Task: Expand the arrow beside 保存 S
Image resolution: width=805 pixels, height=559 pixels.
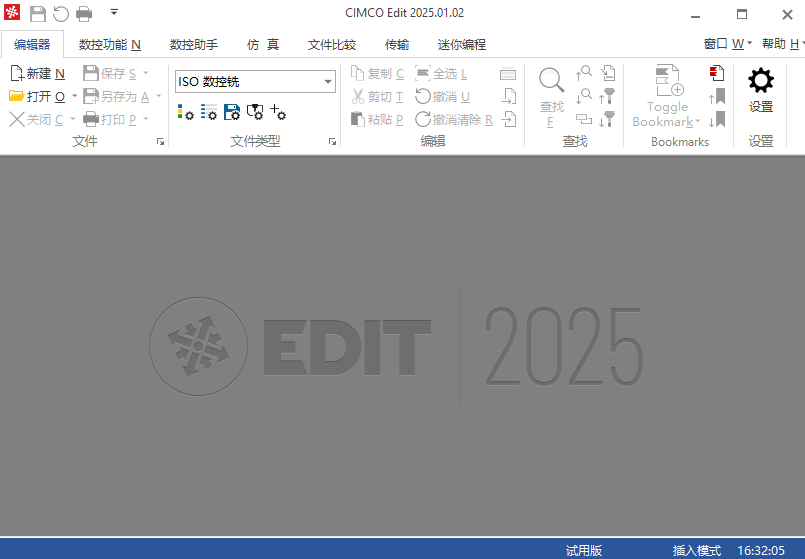Action: (x=146, y=73)
